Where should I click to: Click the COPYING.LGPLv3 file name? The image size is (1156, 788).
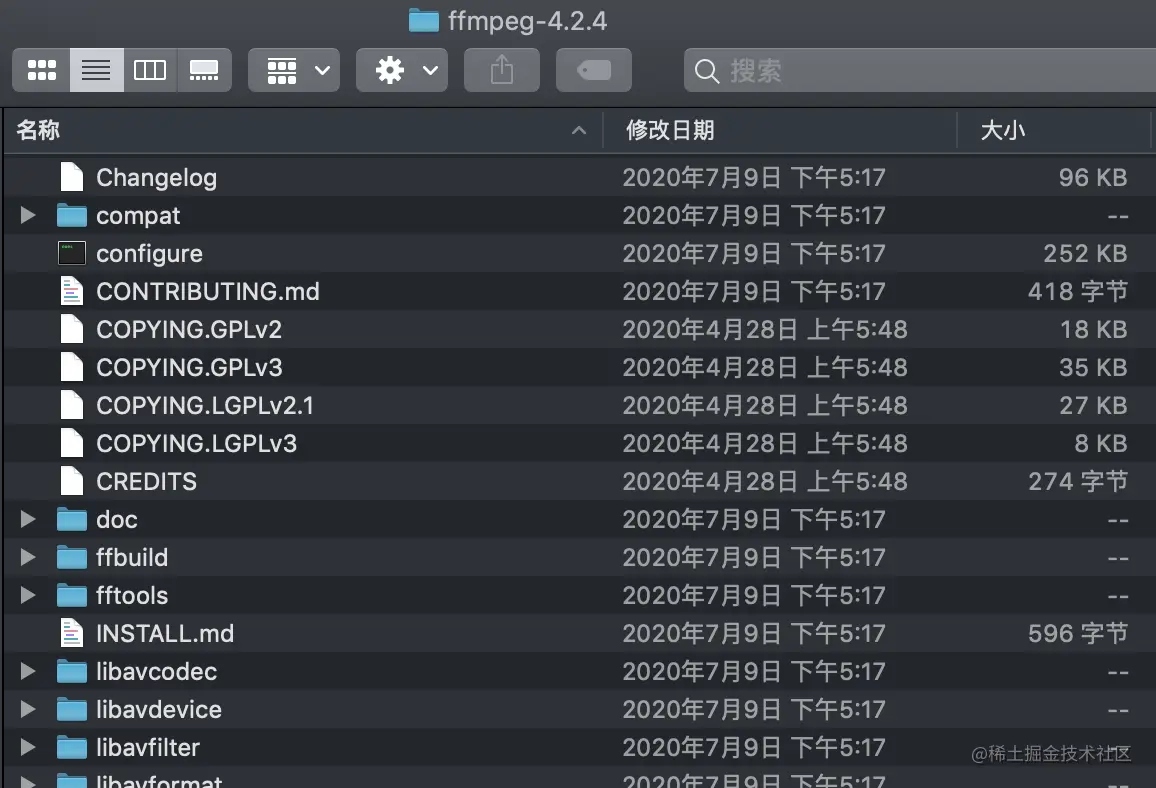tap(197, 443)
